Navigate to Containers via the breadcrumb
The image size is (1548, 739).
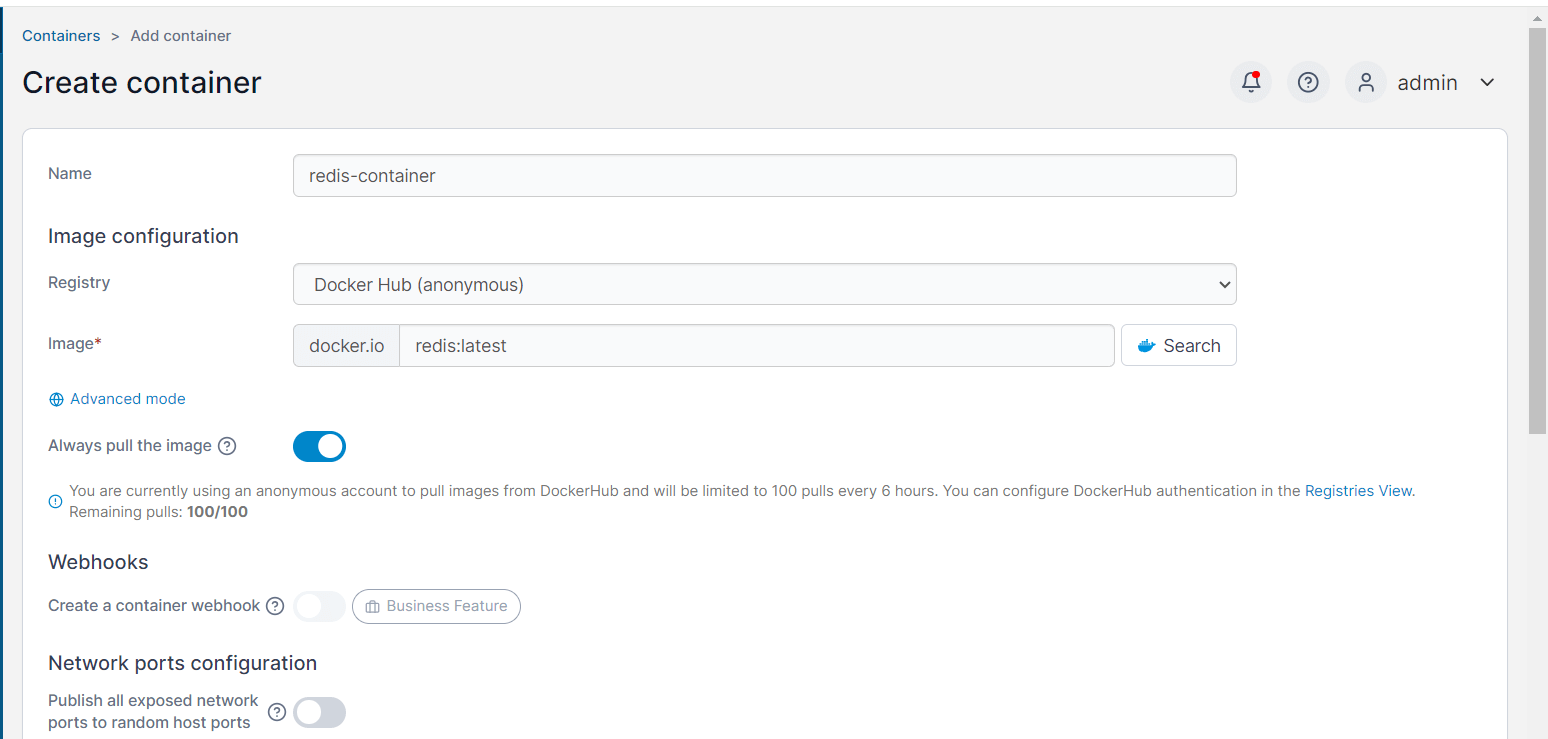tap(61, 35)
